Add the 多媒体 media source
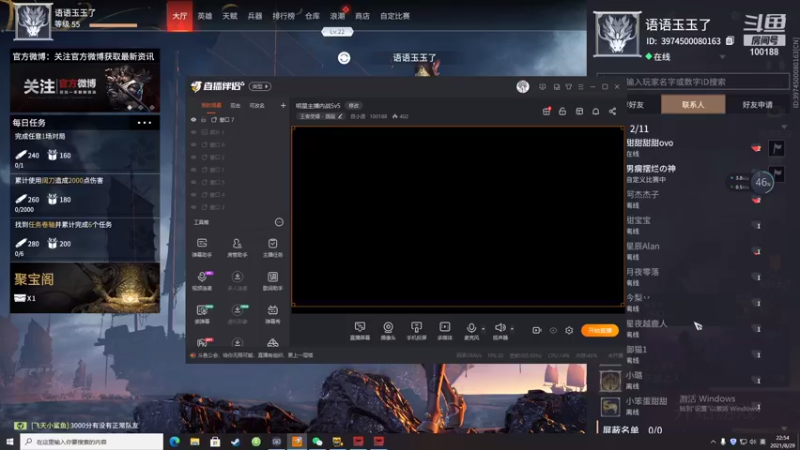Viewport: 800px width, 450px height. click(444, 331)
